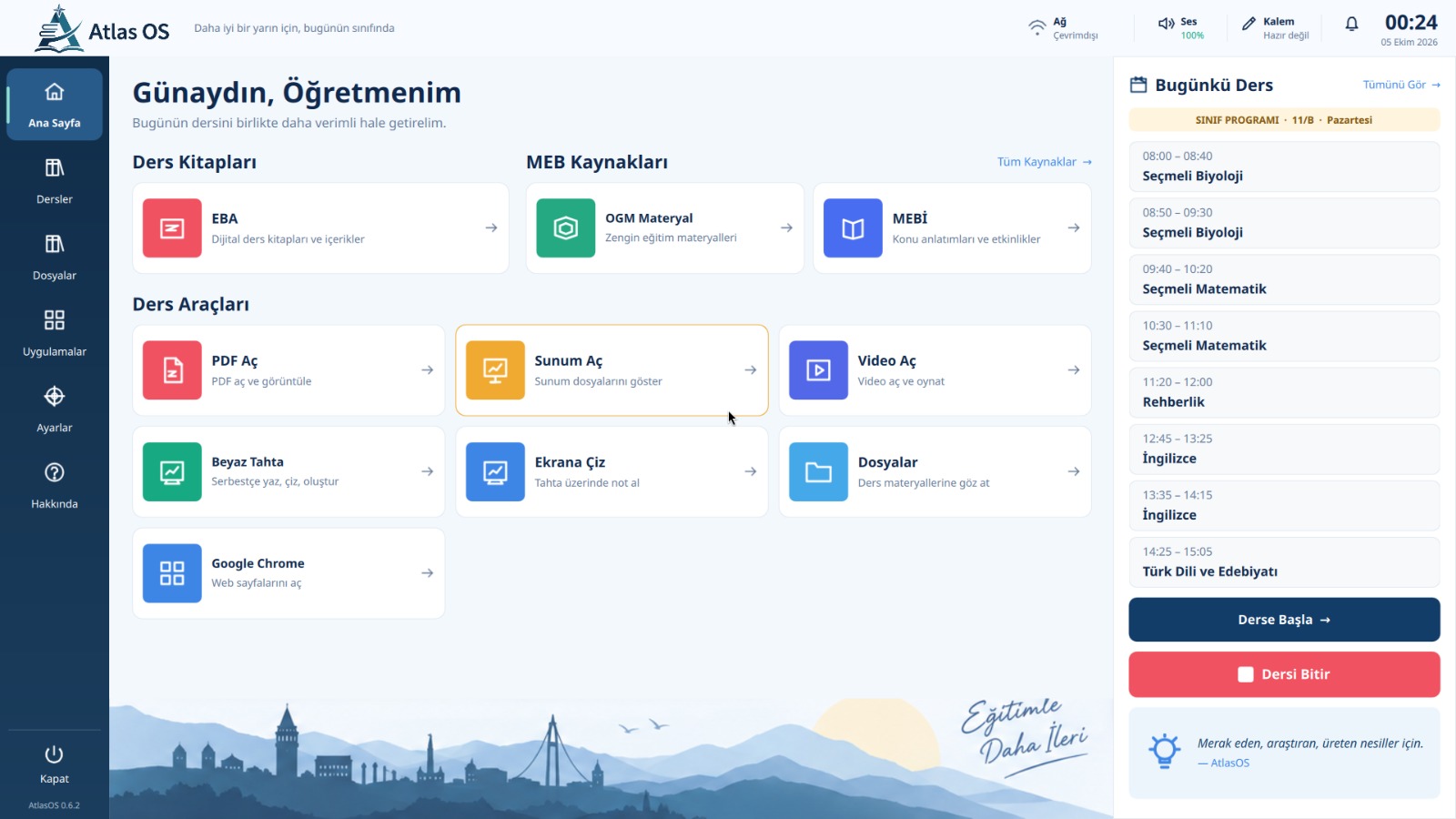Open the Tüm Kaynaklar link
This screenshot has height=819, width=1456.
pyautogui.click(x=1044, y=162)
